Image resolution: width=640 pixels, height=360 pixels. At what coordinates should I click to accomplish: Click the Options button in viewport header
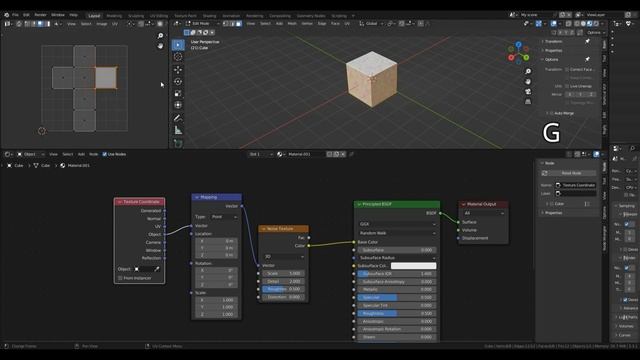pyautogui.click(x=596, y=33)
